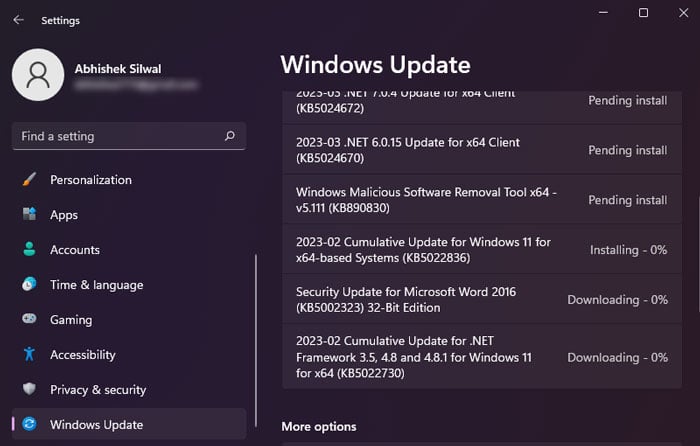Click the search magnifier icon

pyautogui.click(x=230, y=136)
